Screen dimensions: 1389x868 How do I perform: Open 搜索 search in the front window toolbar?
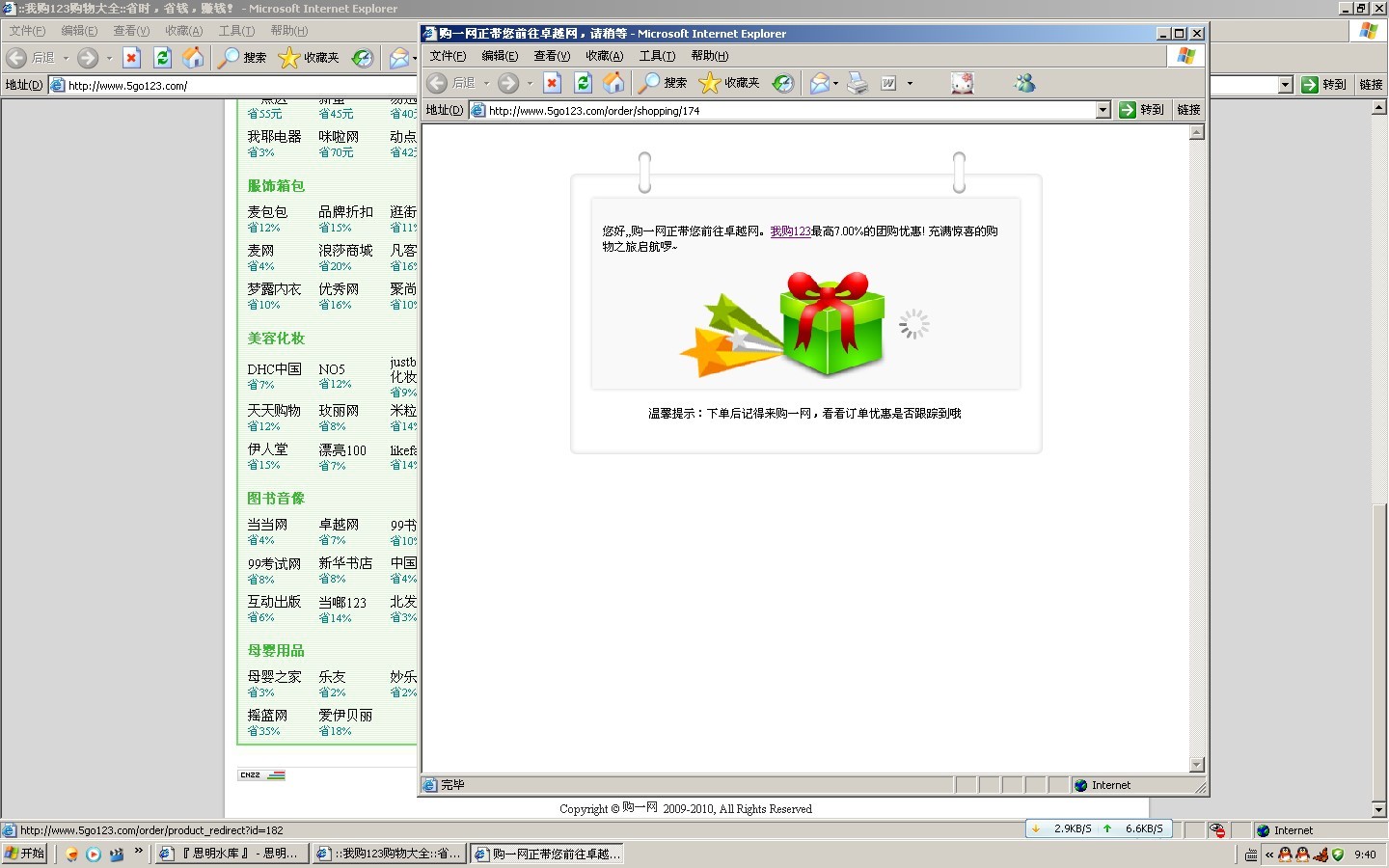click(x=663, y=83)
